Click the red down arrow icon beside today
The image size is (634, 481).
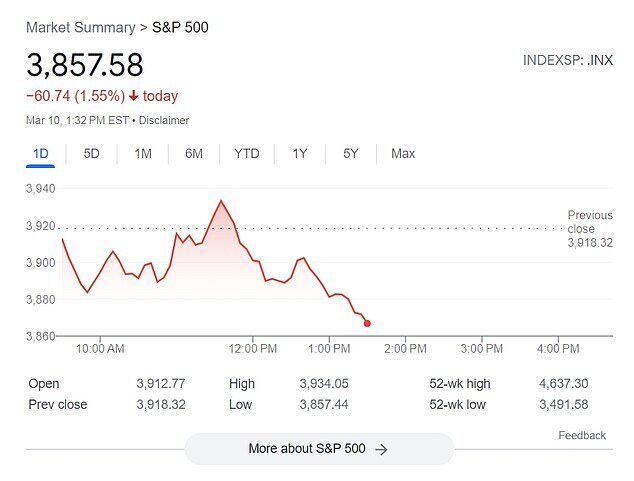coord(133,96)
